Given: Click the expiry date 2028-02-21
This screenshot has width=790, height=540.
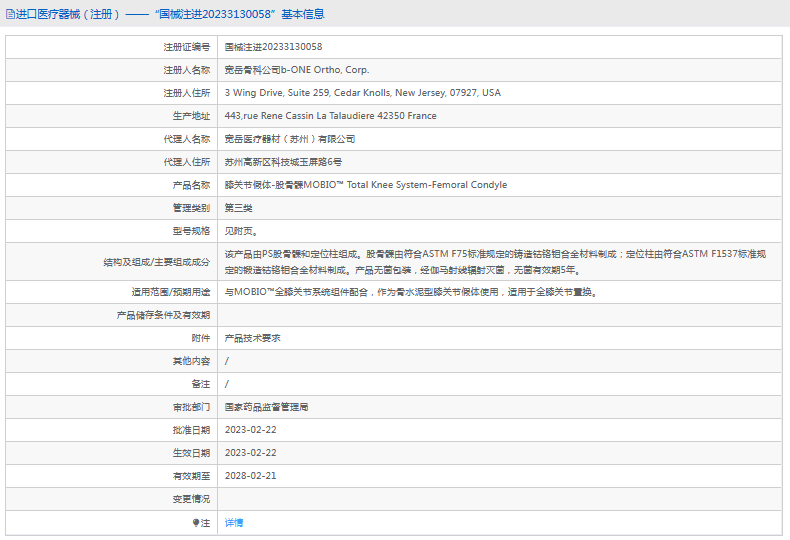Looking at the screenshot, I should pyautogui.click(x=250, y=476).
